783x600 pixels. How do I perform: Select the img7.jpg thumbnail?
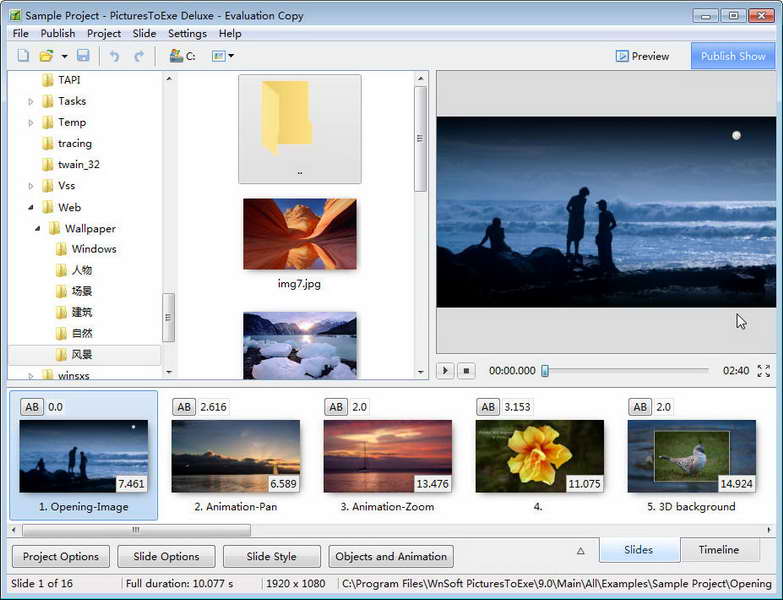300,234
